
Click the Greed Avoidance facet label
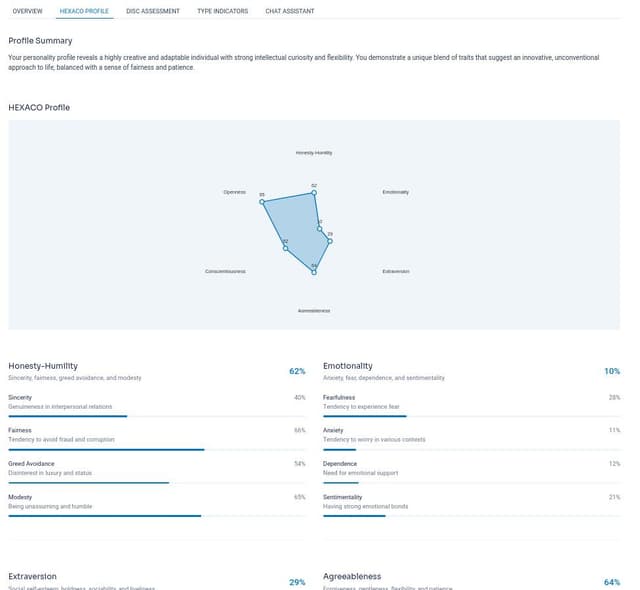pos(31,464)
